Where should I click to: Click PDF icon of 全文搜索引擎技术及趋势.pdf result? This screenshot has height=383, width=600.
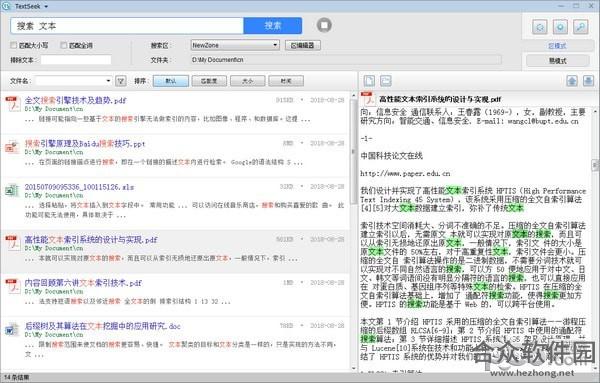tap(13, 104)
